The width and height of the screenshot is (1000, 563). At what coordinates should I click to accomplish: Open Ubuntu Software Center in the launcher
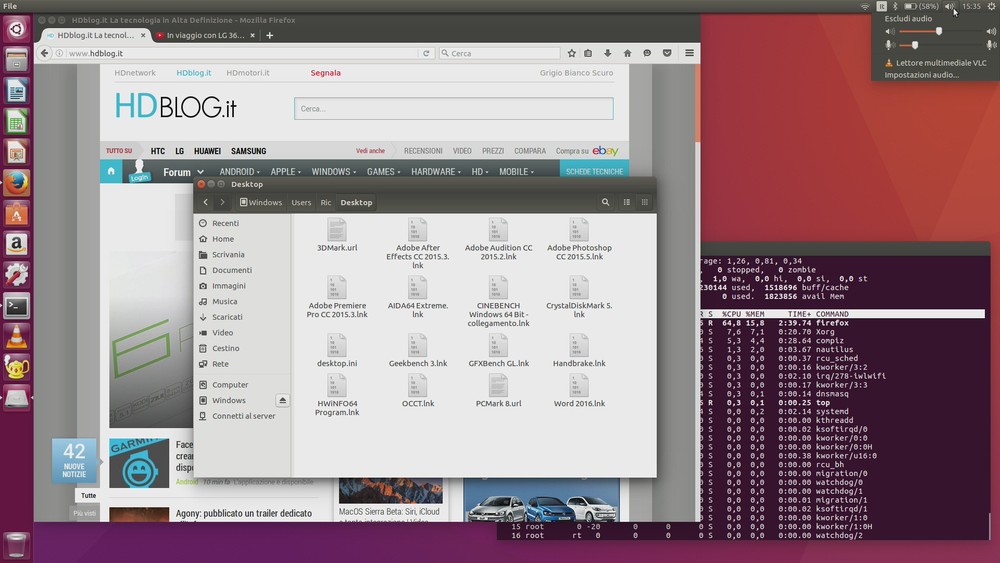(x=17, y=214)
